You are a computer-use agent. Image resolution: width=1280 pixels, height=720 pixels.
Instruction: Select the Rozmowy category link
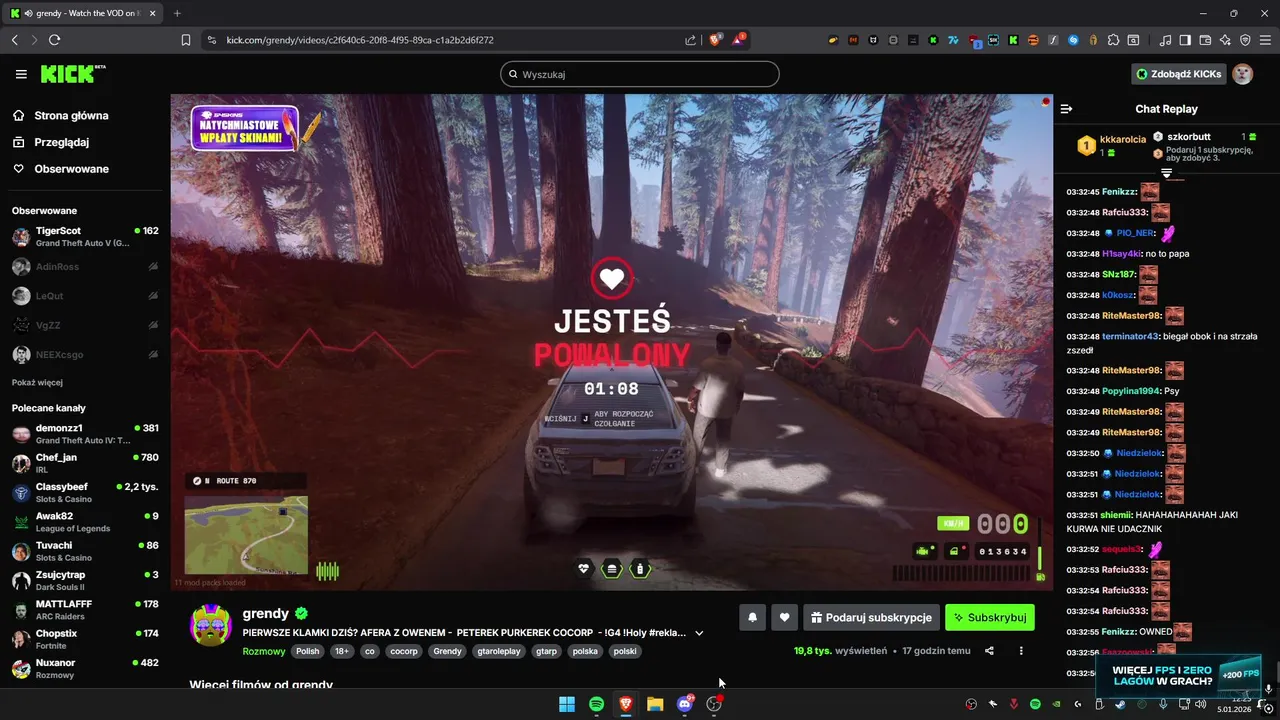pyautogui.click(x=264, y=651)
